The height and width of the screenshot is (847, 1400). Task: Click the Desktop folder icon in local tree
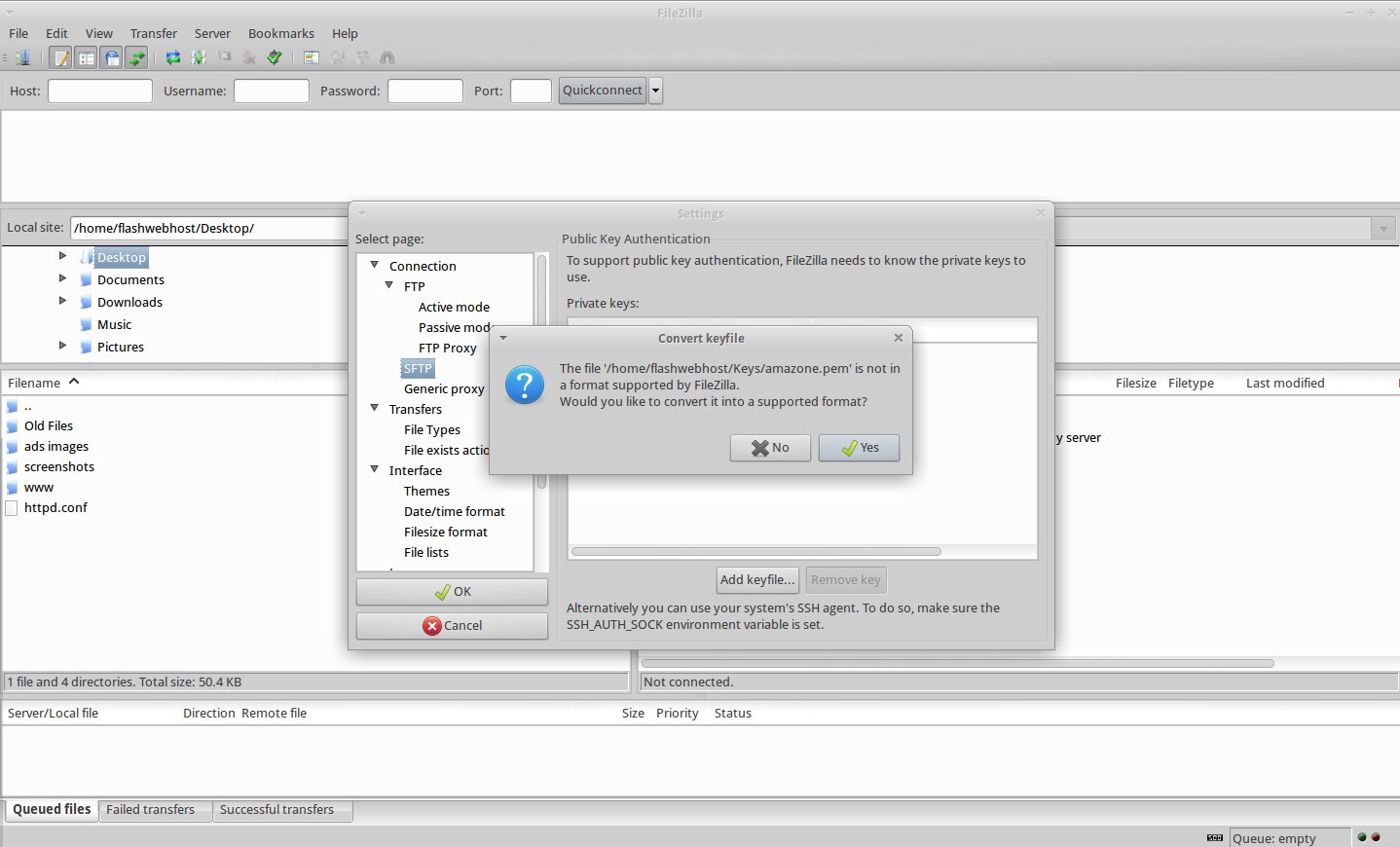[86, 257]
